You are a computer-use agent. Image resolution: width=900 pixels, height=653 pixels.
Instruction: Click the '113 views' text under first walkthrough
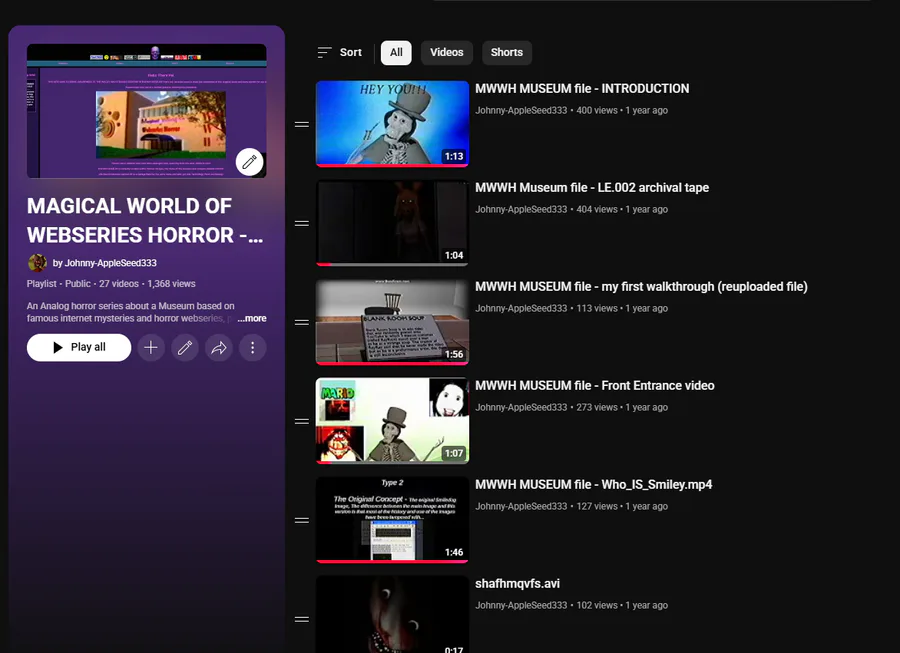click(x=597, y=308)
